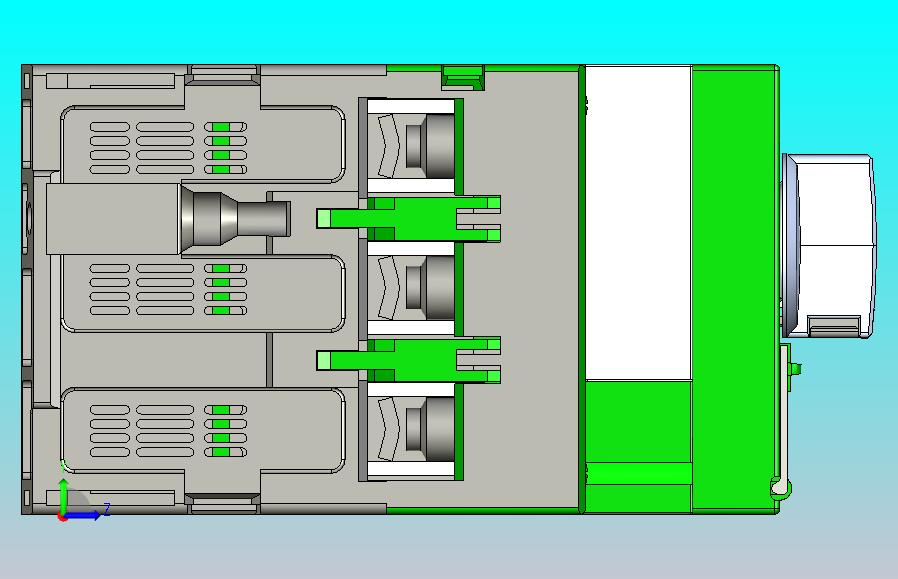
Task: Select the small green peg on right side
Action: coord(795,369)
